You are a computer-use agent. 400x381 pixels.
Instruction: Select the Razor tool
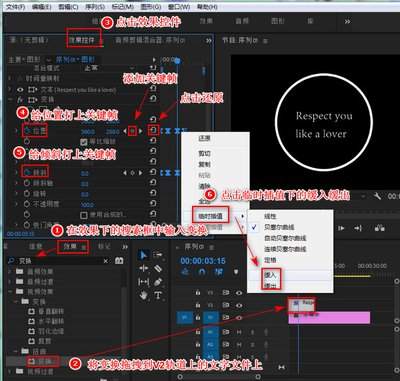[158, 268]
